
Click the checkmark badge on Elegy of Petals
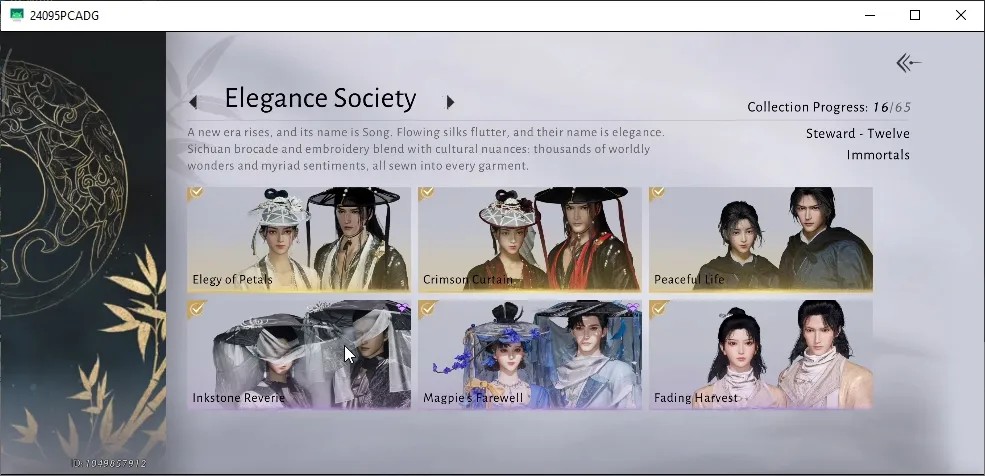[x=195, y=193]
